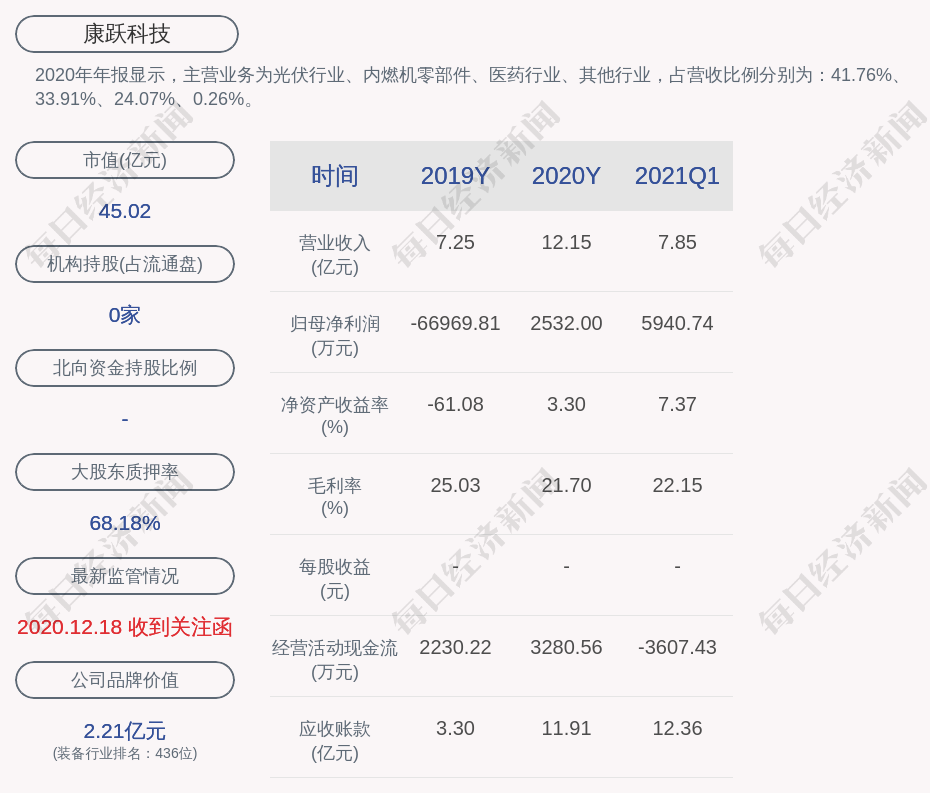This screenshot has width=930, height=793.
Task: Click row label 应收账款(亿元)
Action: [x=335, y=741]
